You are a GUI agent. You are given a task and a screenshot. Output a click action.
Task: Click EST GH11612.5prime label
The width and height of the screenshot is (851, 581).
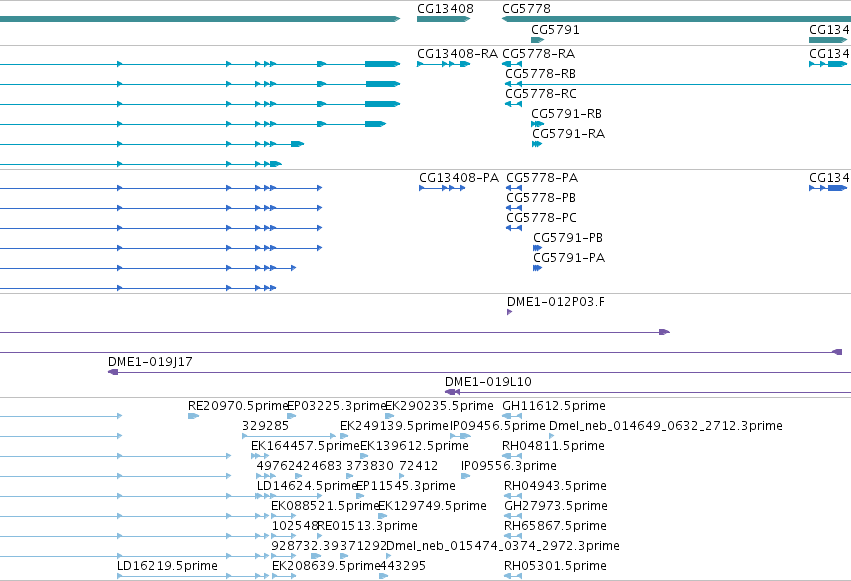point(554,406)
